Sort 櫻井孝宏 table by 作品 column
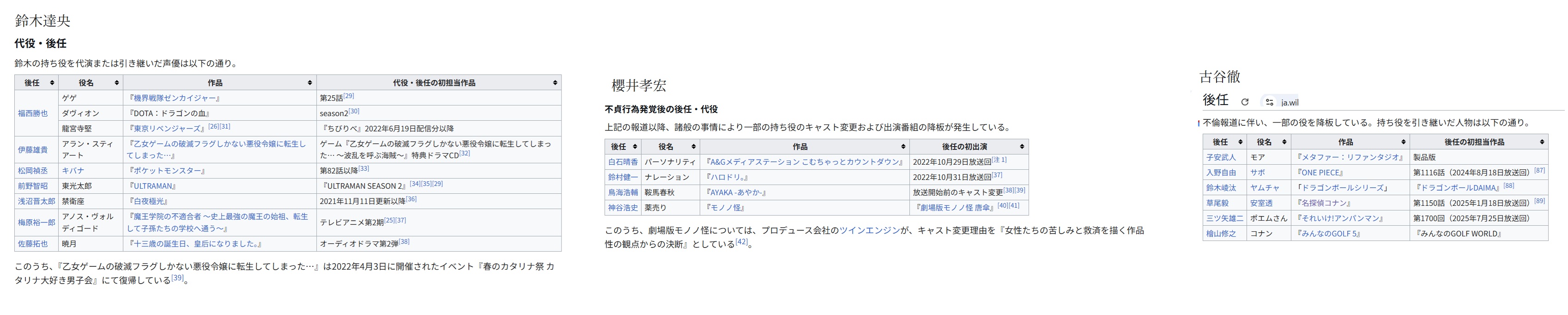The width and height of the screenshot is (1568, 315). pos(902,147)
